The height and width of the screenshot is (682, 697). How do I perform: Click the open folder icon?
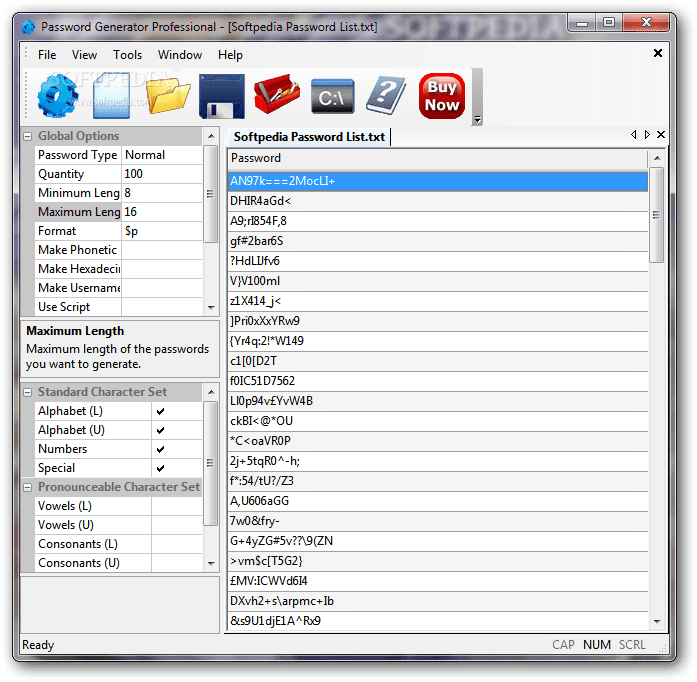pos(167,97)
